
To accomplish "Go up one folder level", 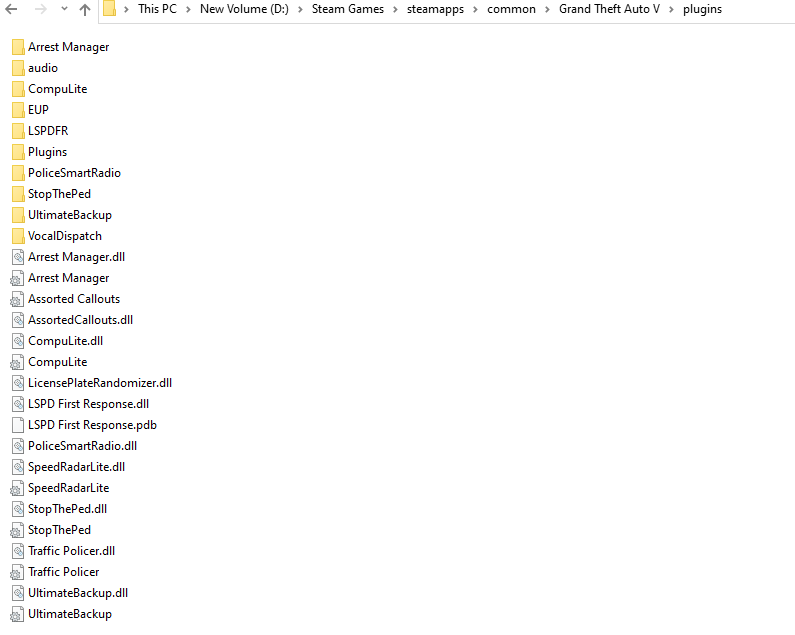I will [x=85, y=9].
